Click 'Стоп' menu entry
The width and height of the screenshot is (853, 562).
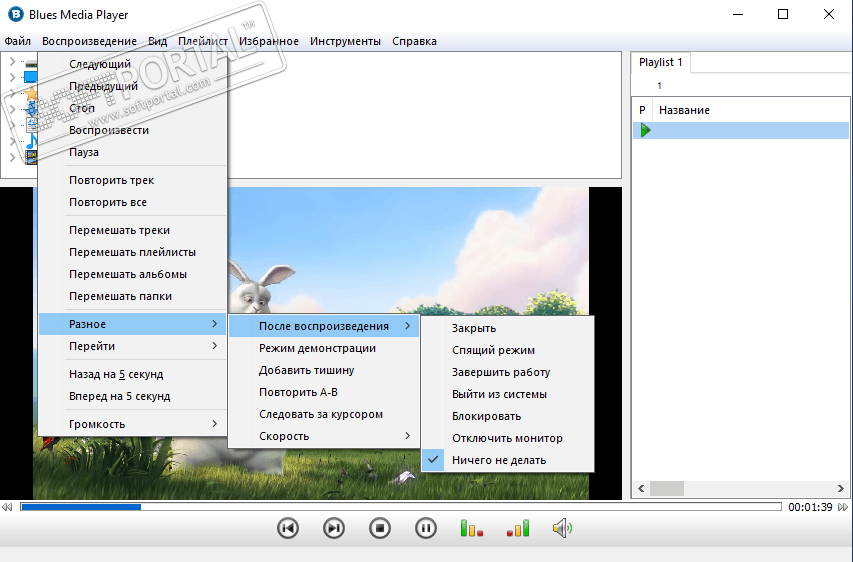click(133, 108)
